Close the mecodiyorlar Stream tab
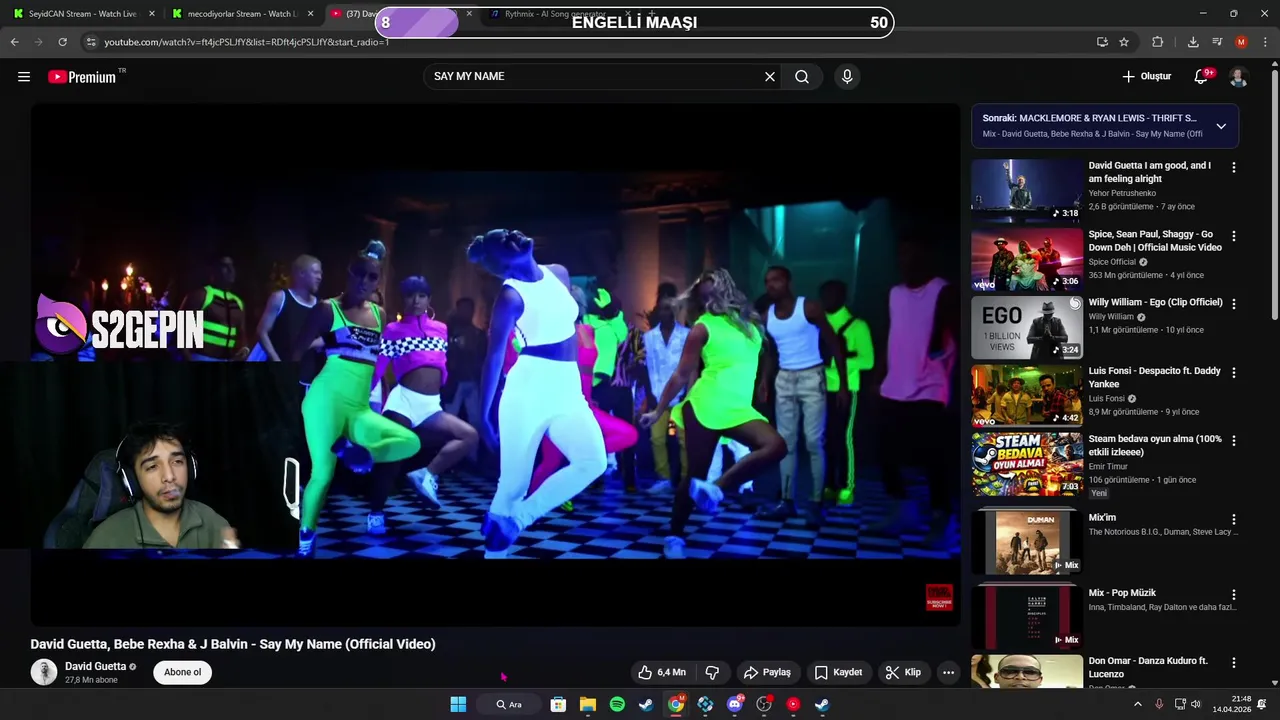 (311, 14)
